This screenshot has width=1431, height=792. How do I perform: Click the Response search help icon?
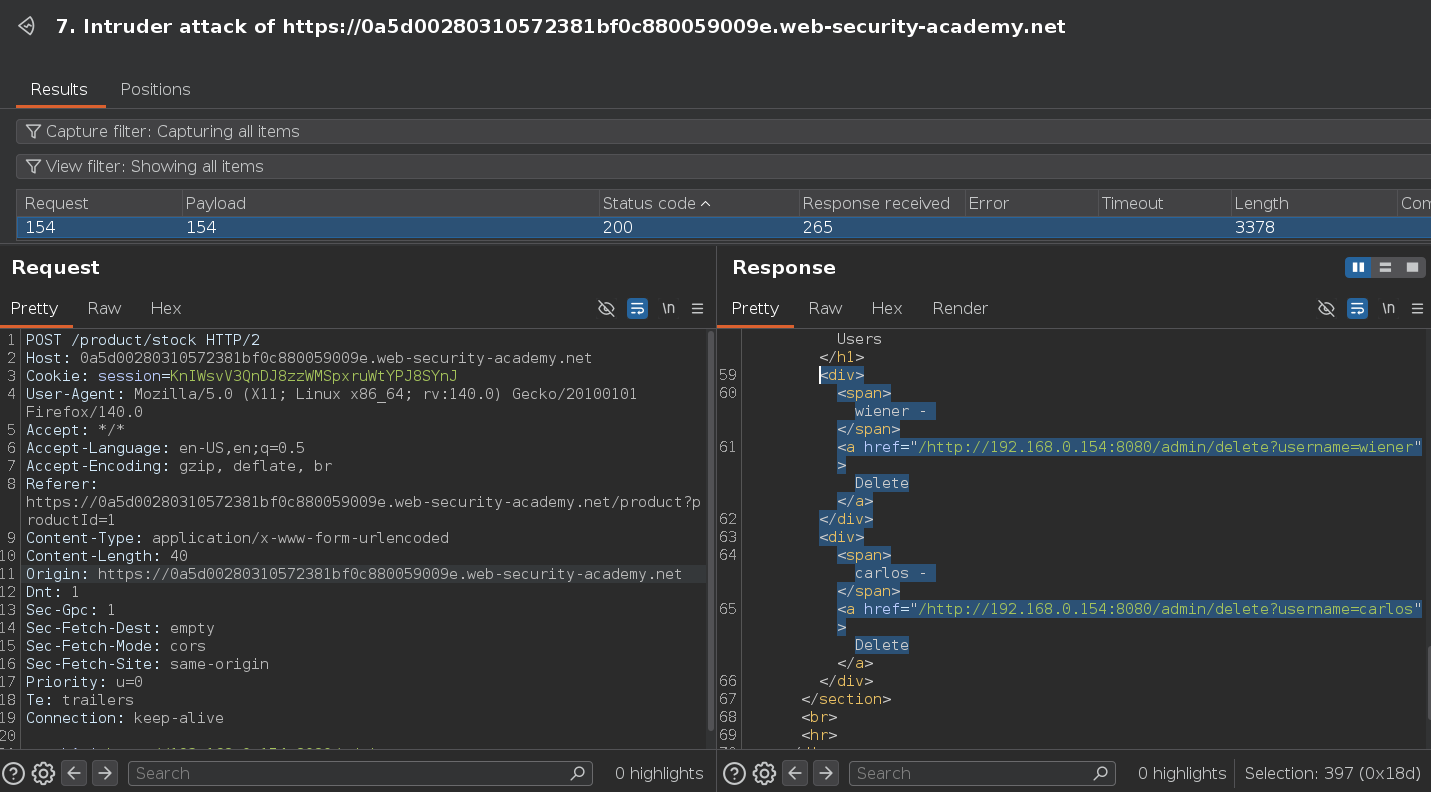[734, 773]
